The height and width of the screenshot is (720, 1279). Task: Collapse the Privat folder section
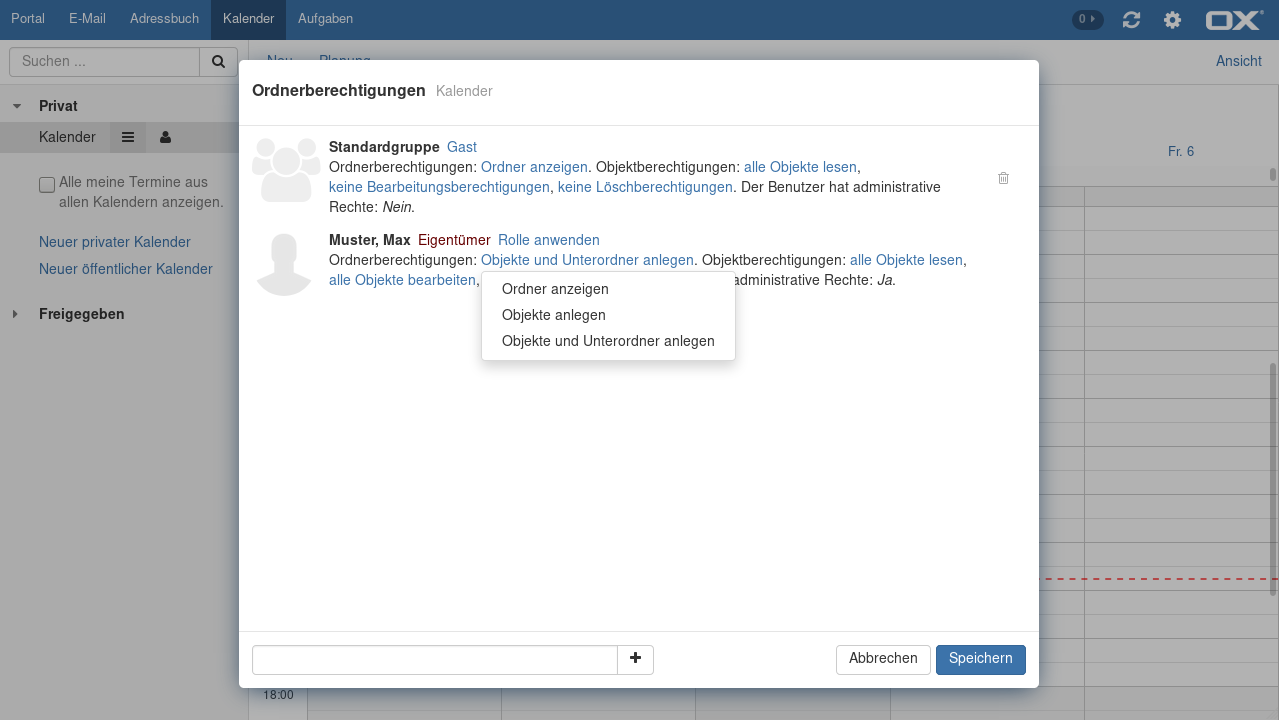coord(17,106)
